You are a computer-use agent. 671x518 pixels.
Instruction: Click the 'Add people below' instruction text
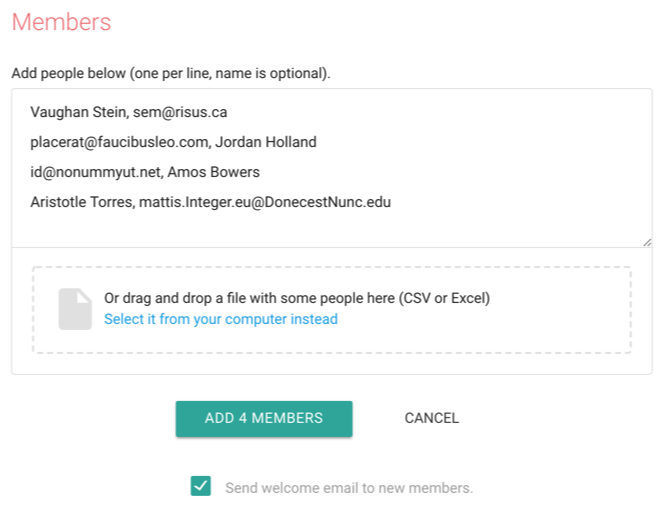tap(170, 73)
